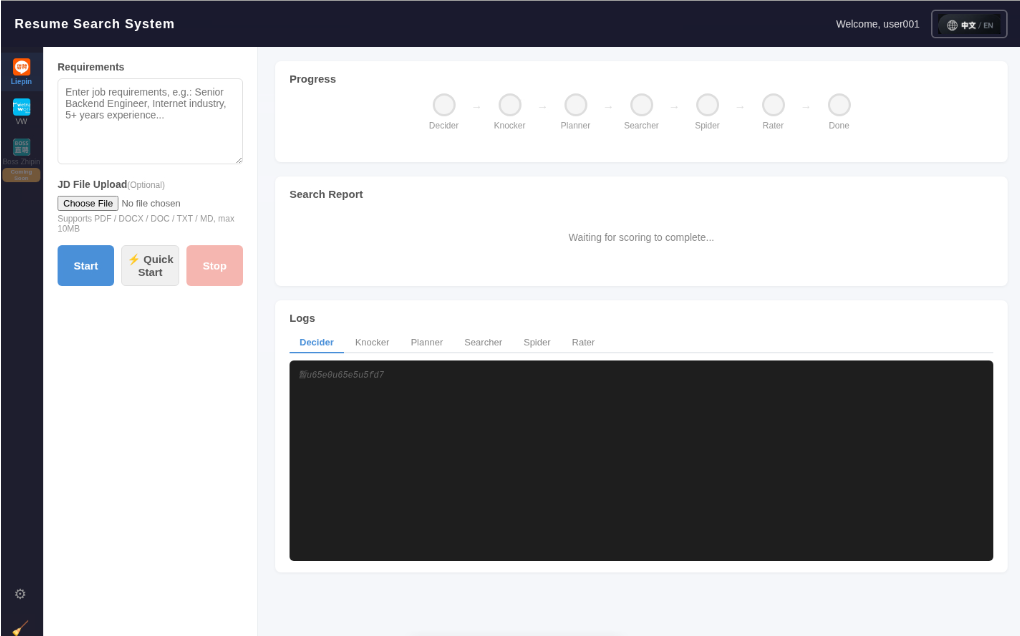Click the Spider progress step circle

pyautogui.click(x=707, y=105)
